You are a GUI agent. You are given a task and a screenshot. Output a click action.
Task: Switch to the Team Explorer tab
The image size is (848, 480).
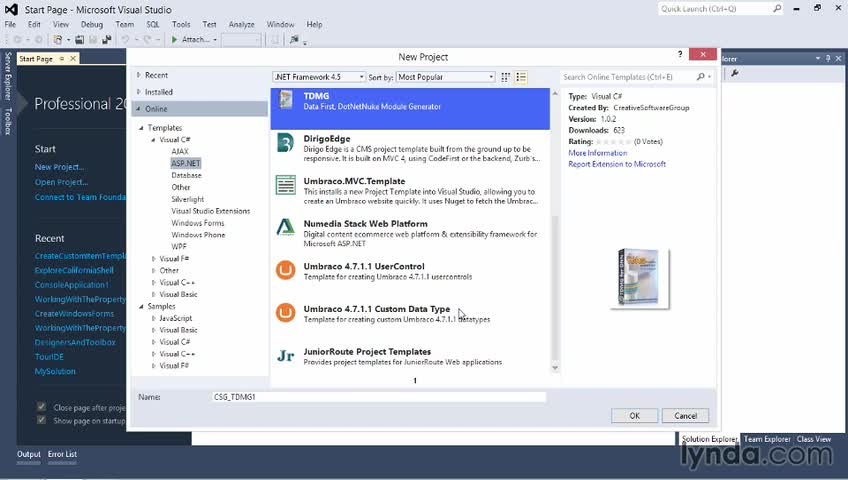[x=767, y=439]
